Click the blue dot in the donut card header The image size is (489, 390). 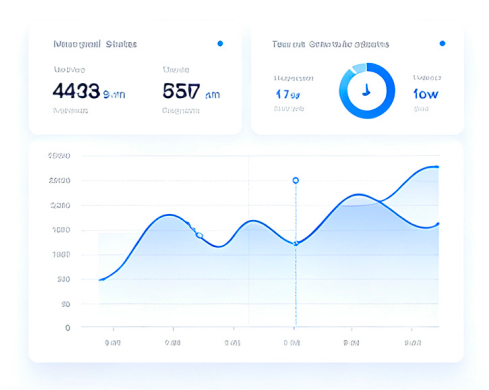click(442, 43)
